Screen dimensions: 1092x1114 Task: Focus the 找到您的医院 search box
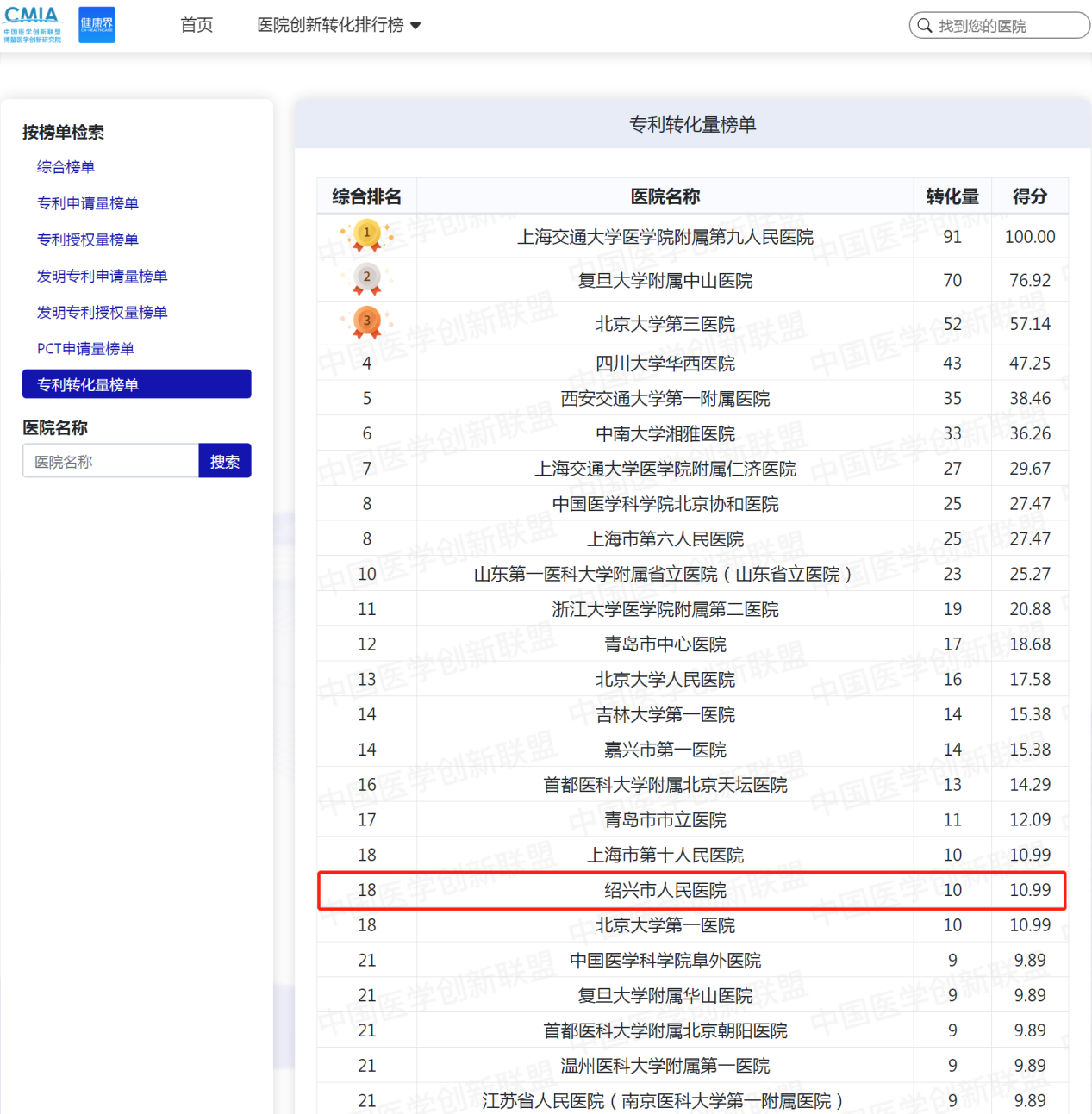click(1000, 26)
